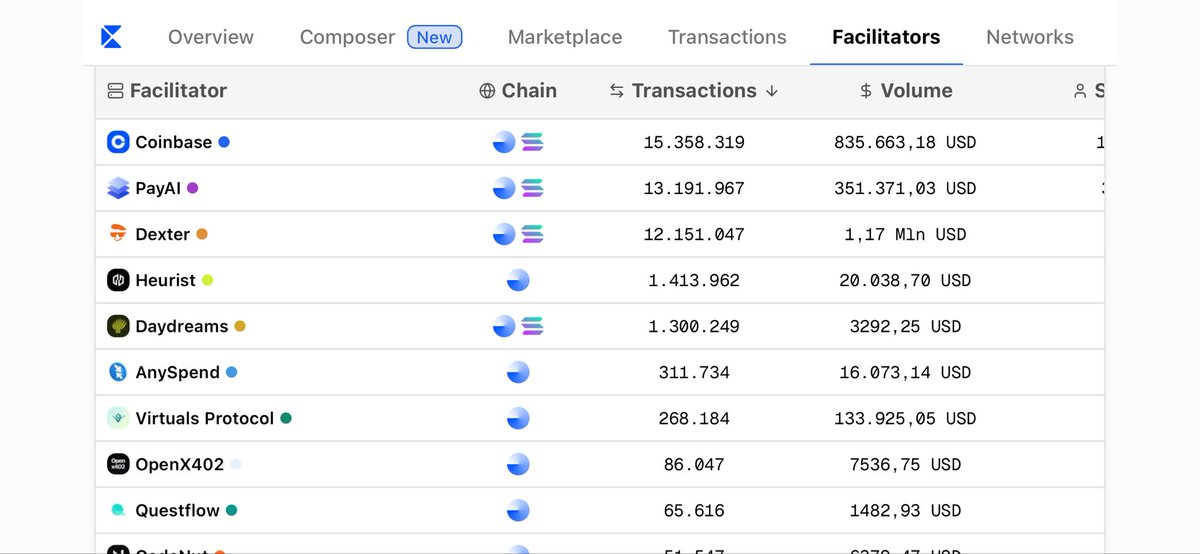The height and width of the screenshot is (554, 1200).
Task: Switch to the Networks tab
Action: (1030, 37)
